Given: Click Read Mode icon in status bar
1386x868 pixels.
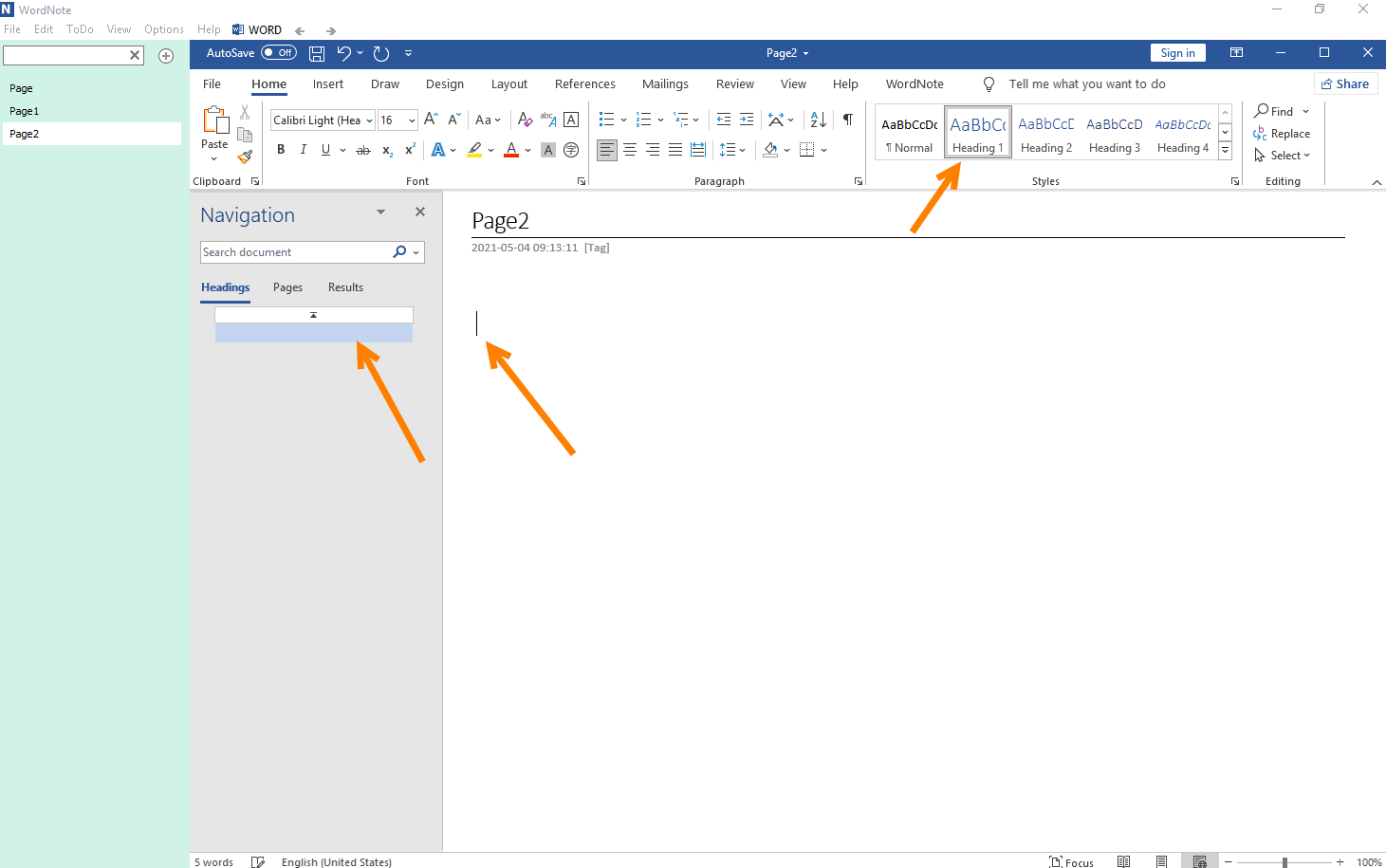Looking at the screenshot, I should pyautogui.click(x=1123, y=861).
